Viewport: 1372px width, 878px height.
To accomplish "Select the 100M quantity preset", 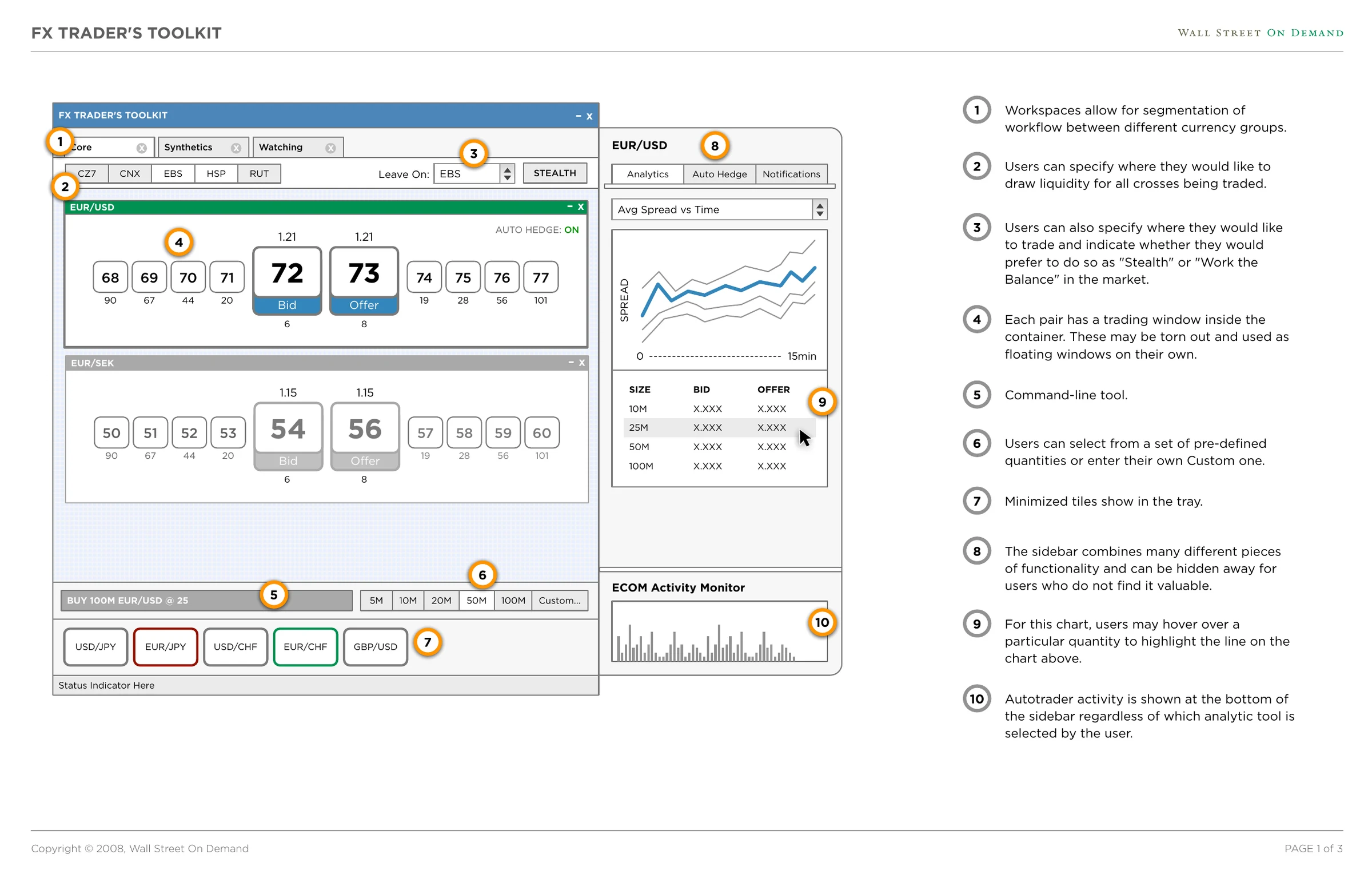I will pos(513,601).
